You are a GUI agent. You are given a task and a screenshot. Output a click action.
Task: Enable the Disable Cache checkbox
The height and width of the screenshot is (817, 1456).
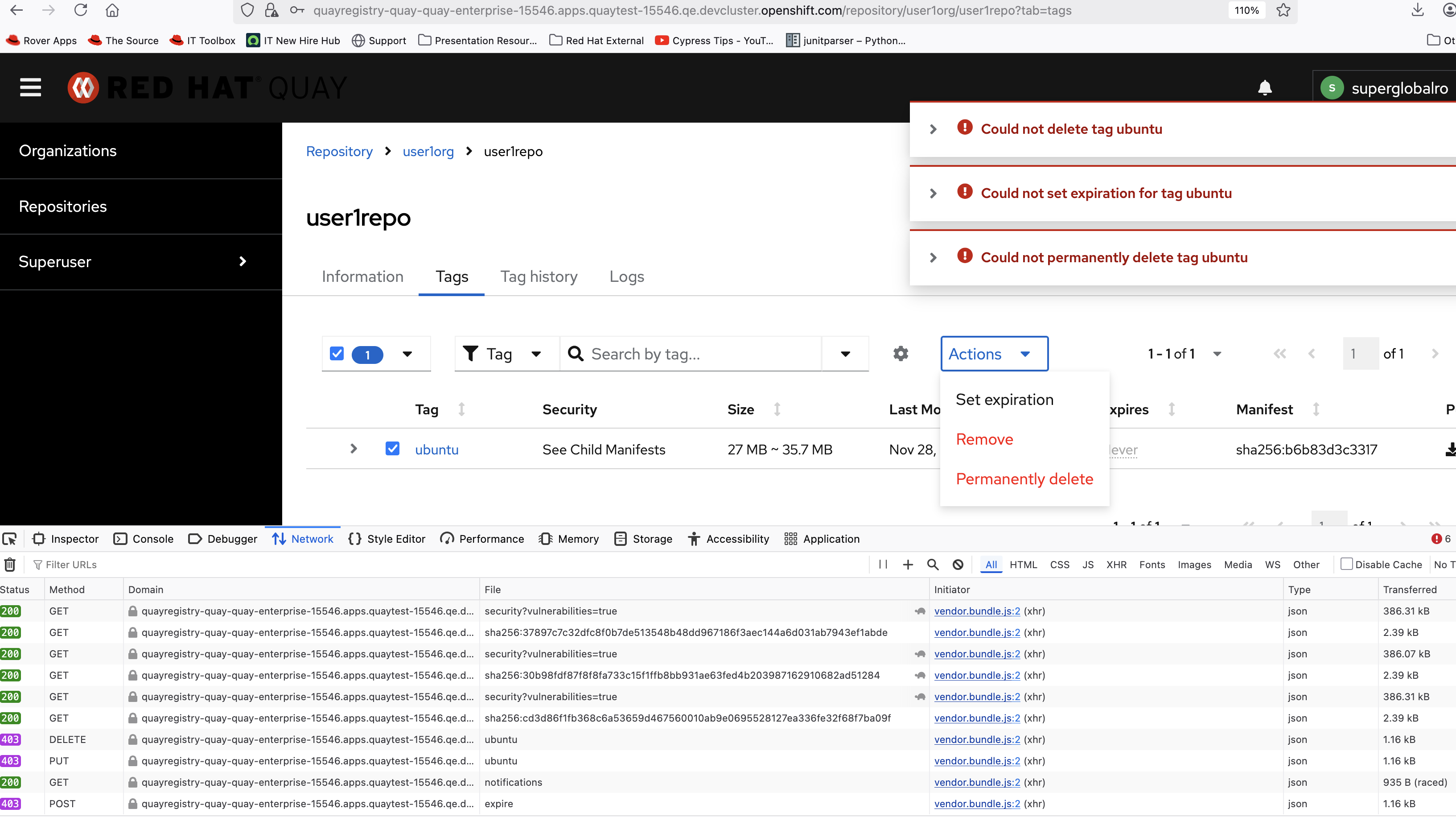[1346, 564]
